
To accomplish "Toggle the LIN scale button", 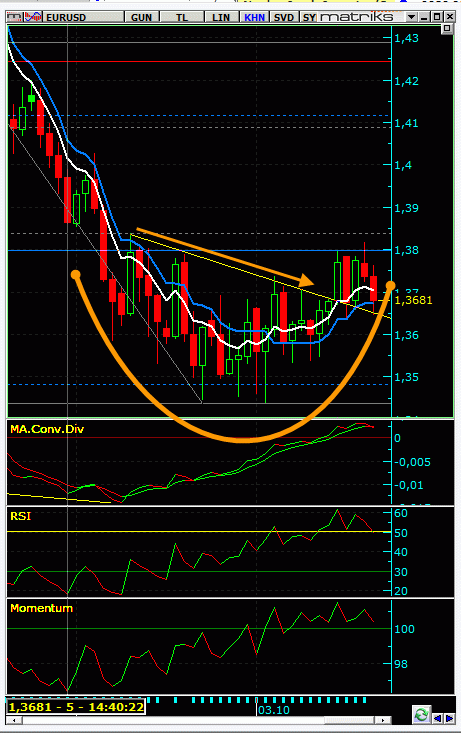I will pos(221,17).
